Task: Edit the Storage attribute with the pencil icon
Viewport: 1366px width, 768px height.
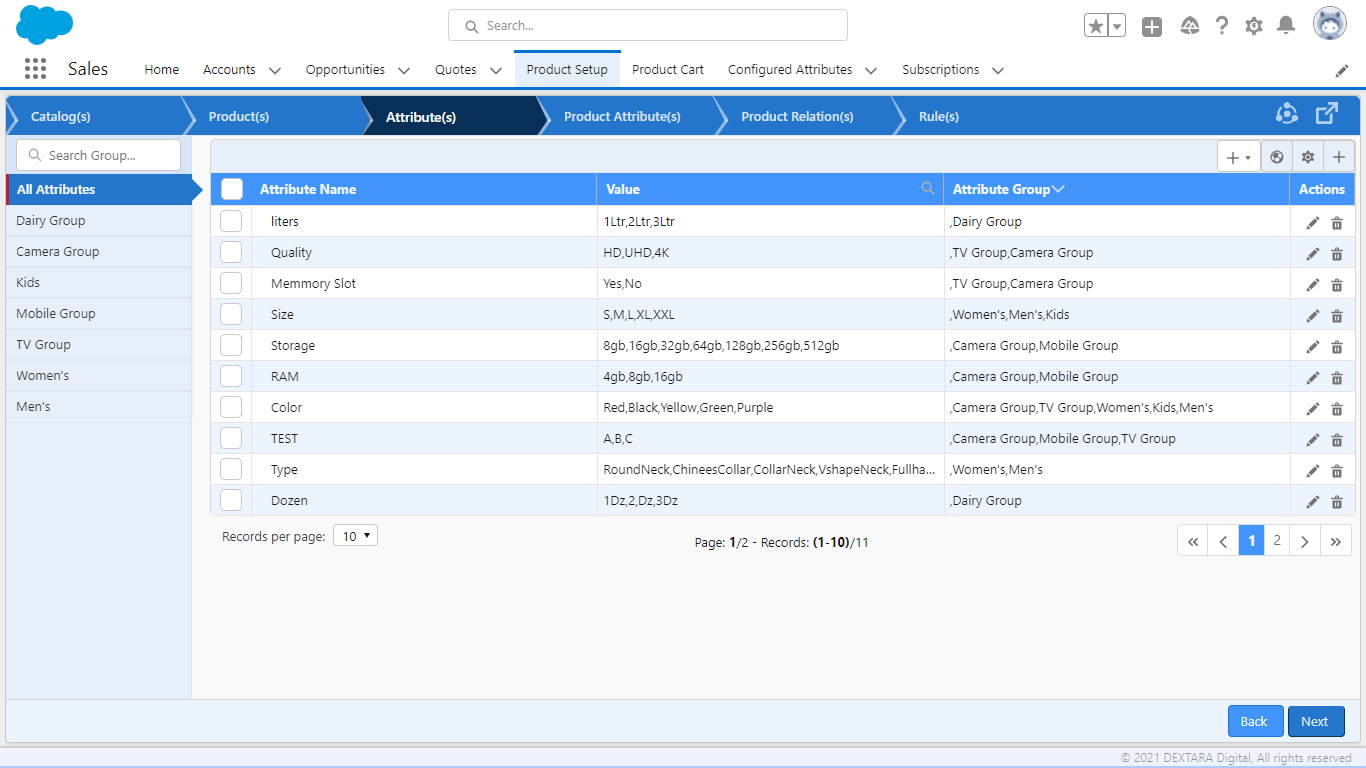Action: click(x=1313, y=346)
